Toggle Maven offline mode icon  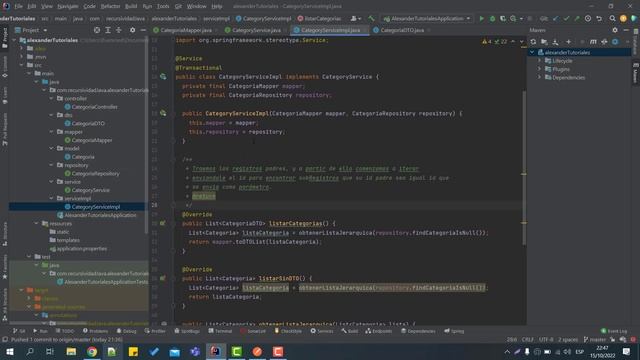[x=604, y=42]
